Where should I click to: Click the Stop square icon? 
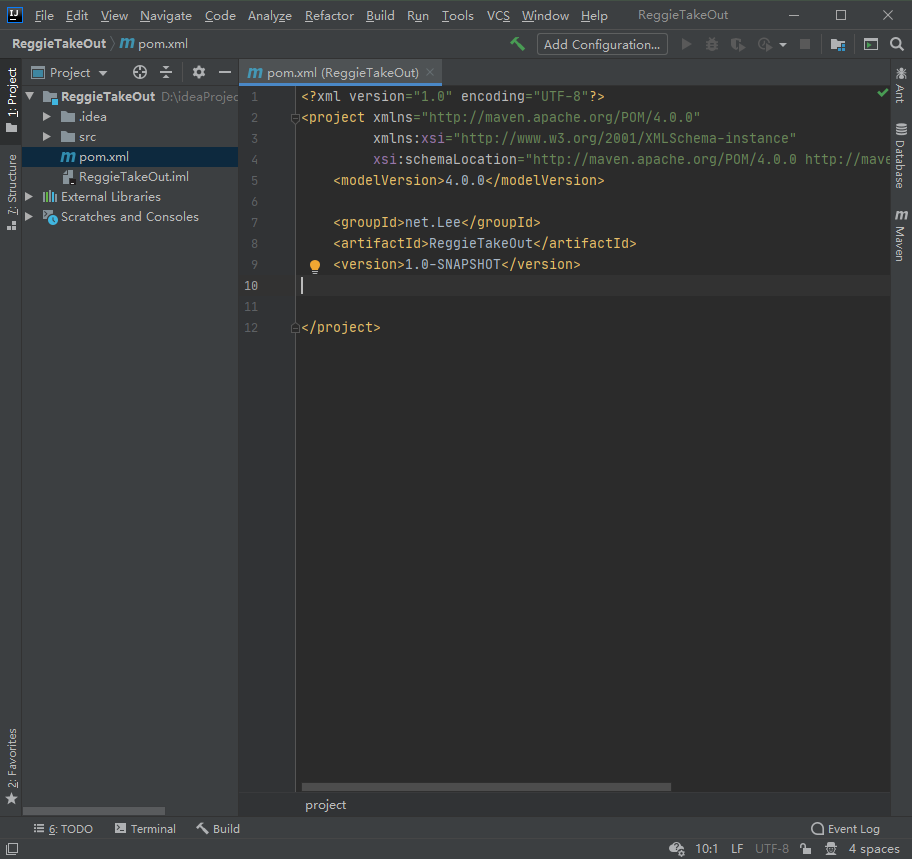[805, 44]
